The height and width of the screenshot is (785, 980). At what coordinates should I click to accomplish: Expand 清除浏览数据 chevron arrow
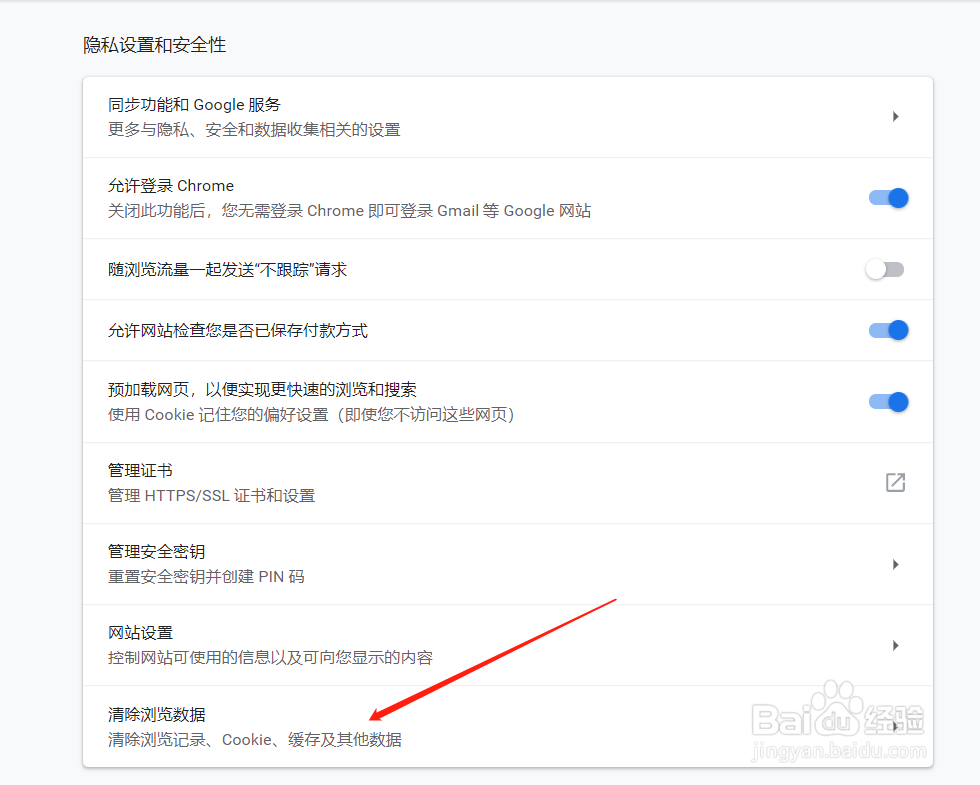896,726
